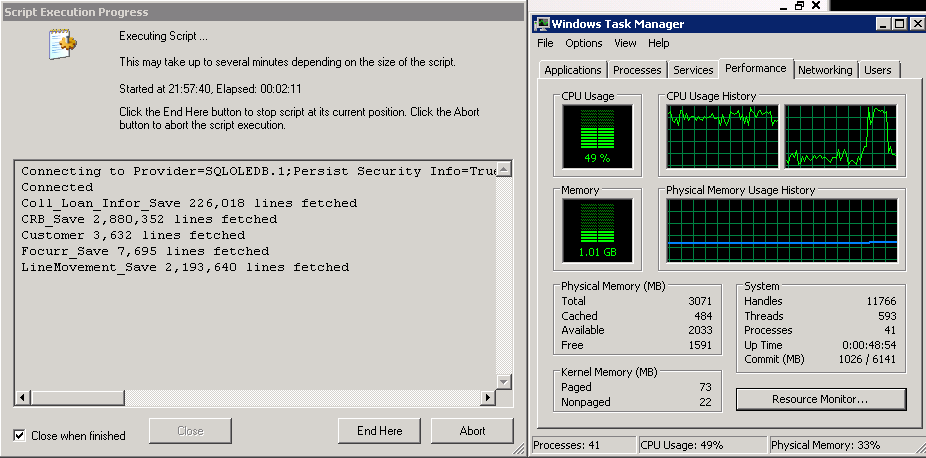The height and width of the screenshot is (458, 926).
Task: Click the End Here button
Action: [x=379, y=431]
